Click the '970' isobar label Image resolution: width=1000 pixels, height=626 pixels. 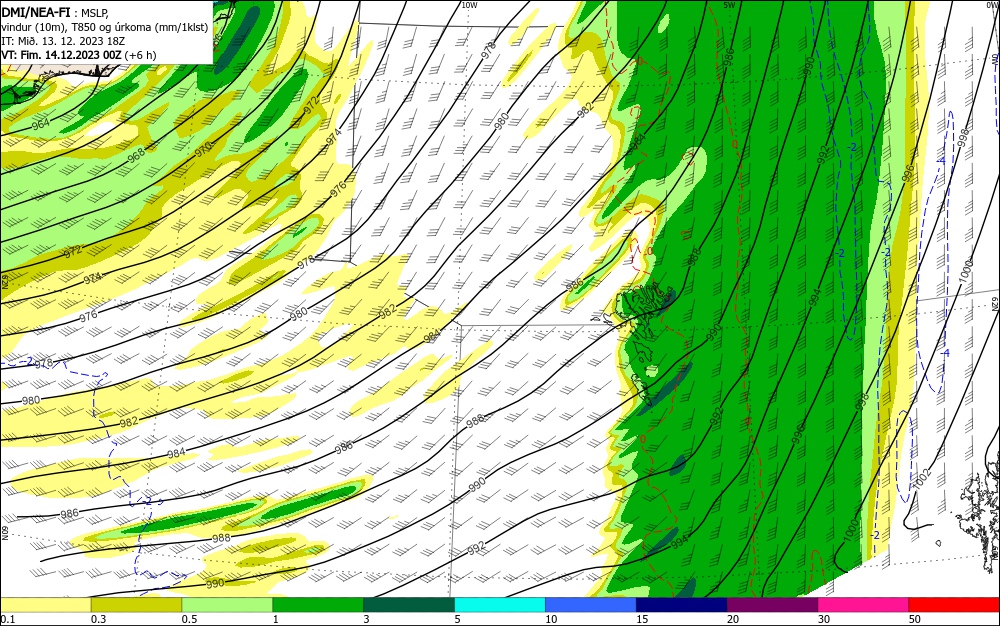coord(203,149)
